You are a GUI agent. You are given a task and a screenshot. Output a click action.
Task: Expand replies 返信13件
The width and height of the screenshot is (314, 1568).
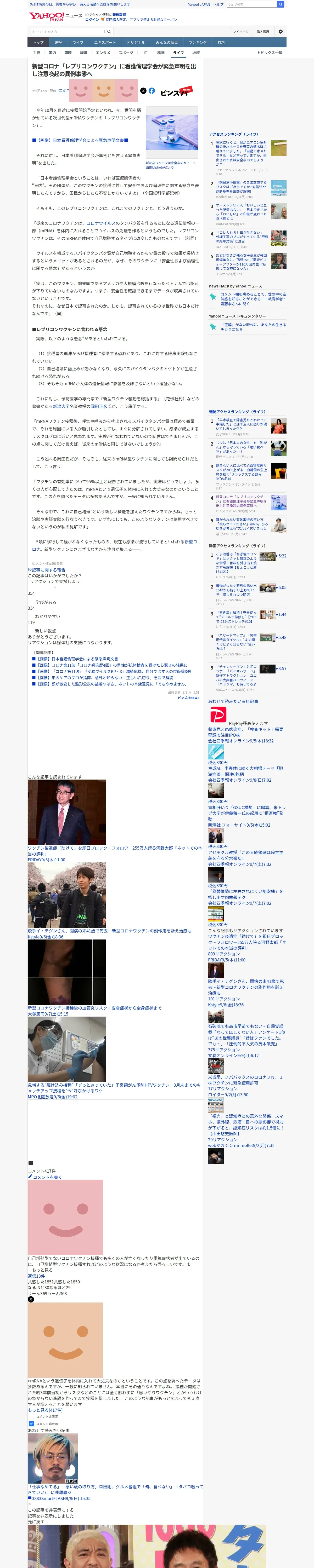point(36,1276)
